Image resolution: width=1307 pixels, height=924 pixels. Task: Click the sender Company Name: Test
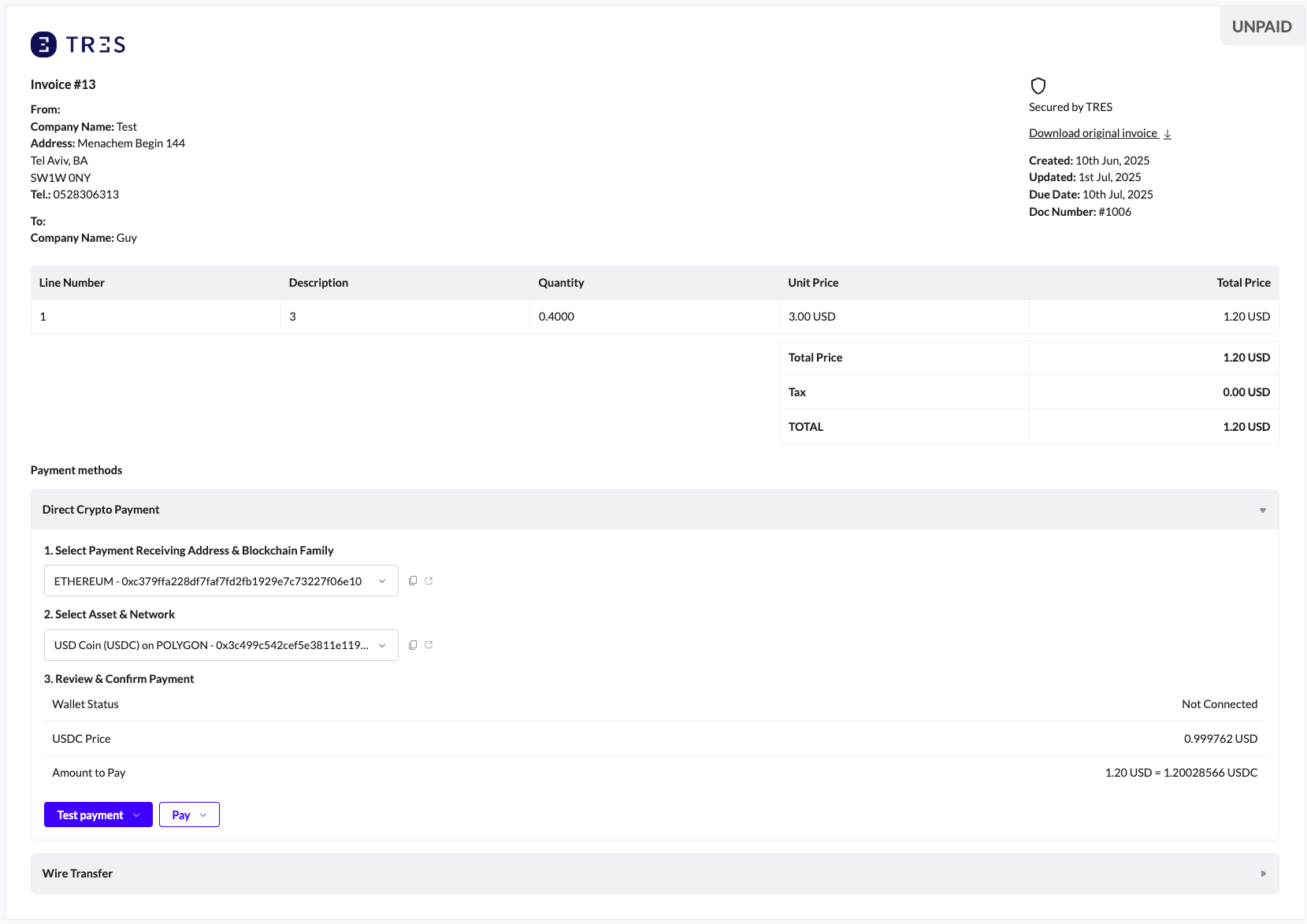[x=84, y=127]
